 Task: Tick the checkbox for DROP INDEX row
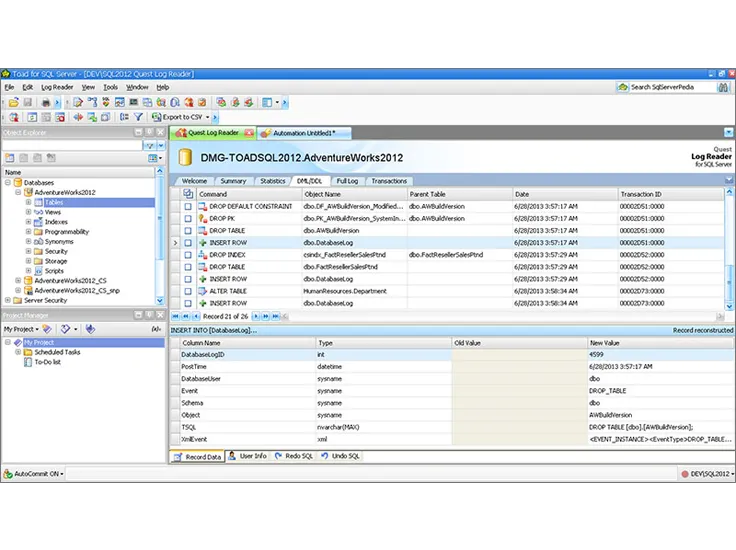click(x=187, y=255)
